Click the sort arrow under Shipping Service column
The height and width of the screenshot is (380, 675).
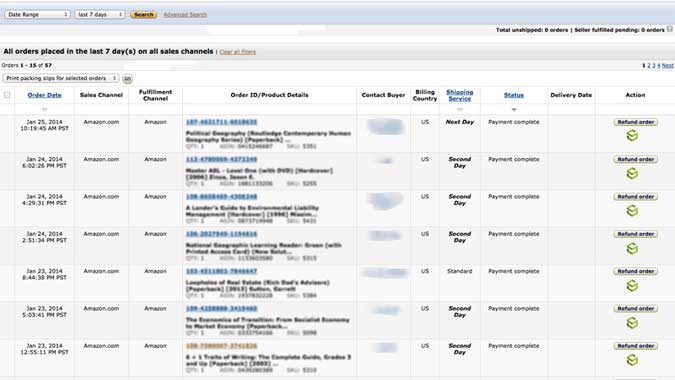coord(460,110)
